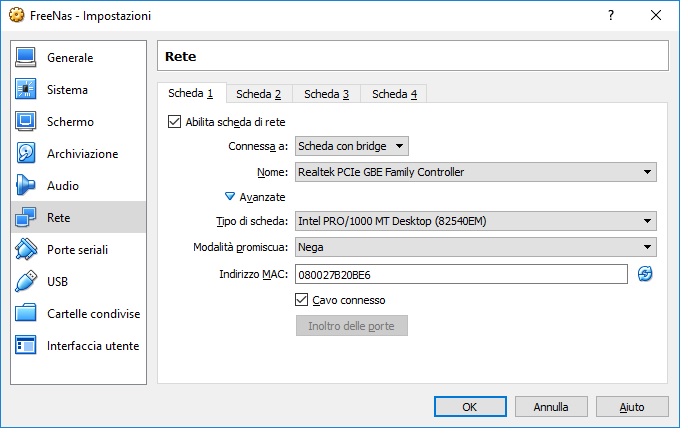This screenshot has width=688, height=436.
Task: Select the Porte seriali connector icon
Action: point(25,250)
